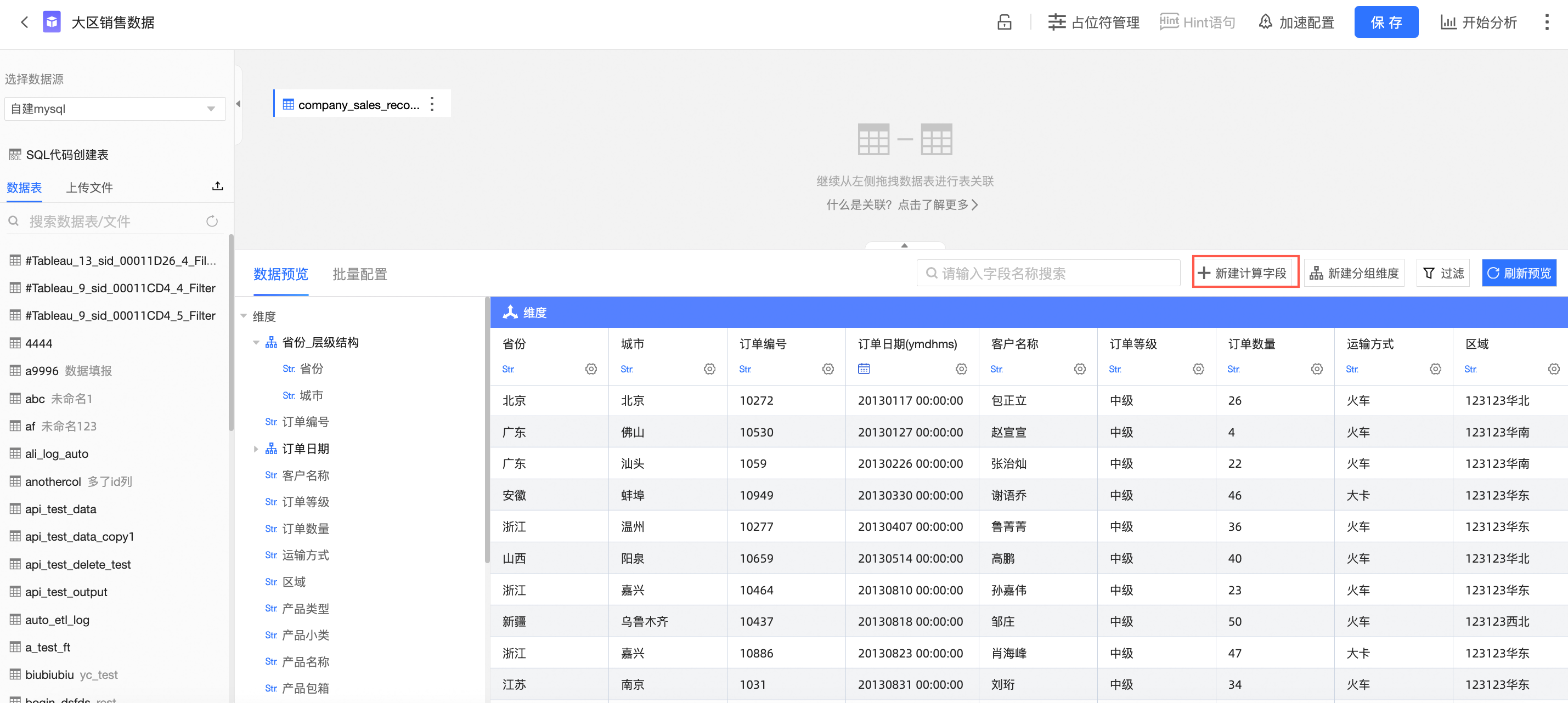
Task: Click the upload icon beside 上传文件
Action: click(217, 186)
